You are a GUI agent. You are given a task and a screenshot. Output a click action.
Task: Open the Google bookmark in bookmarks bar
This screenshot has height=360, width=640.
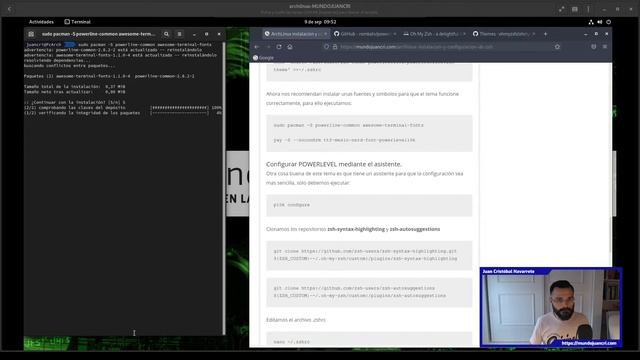[263, 58]
